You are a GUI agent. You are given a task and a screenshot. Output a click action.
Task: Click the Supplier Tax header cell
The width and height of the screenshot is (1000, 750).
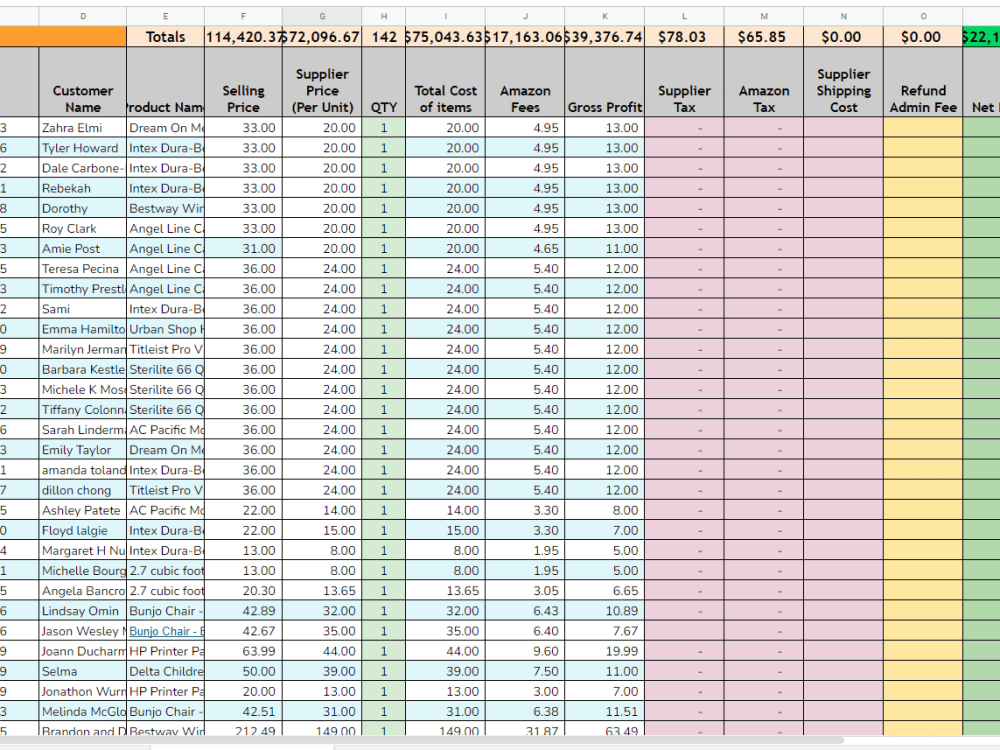pyautogui.click(x=684, y=82)
